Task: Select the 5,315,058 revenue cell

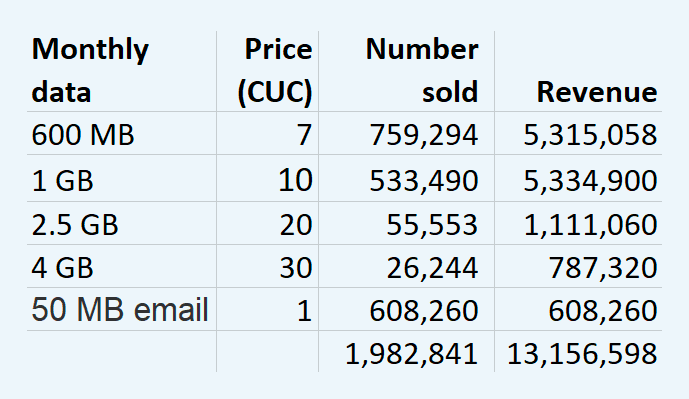Action: (578, 133)
